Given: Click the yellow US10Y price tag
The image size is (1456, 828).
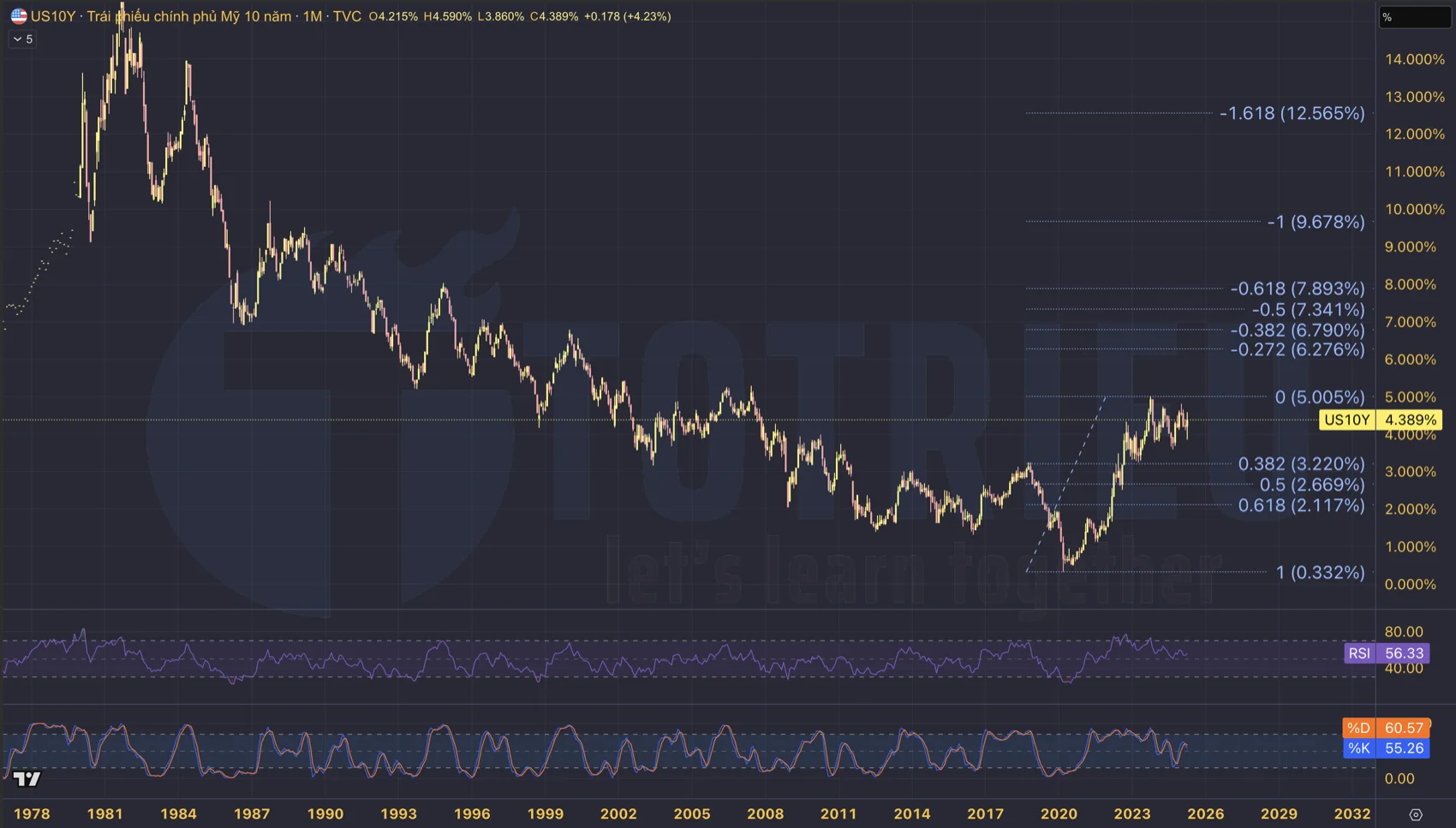Looking at the screenshot, I should click(x=1346, y=420).
